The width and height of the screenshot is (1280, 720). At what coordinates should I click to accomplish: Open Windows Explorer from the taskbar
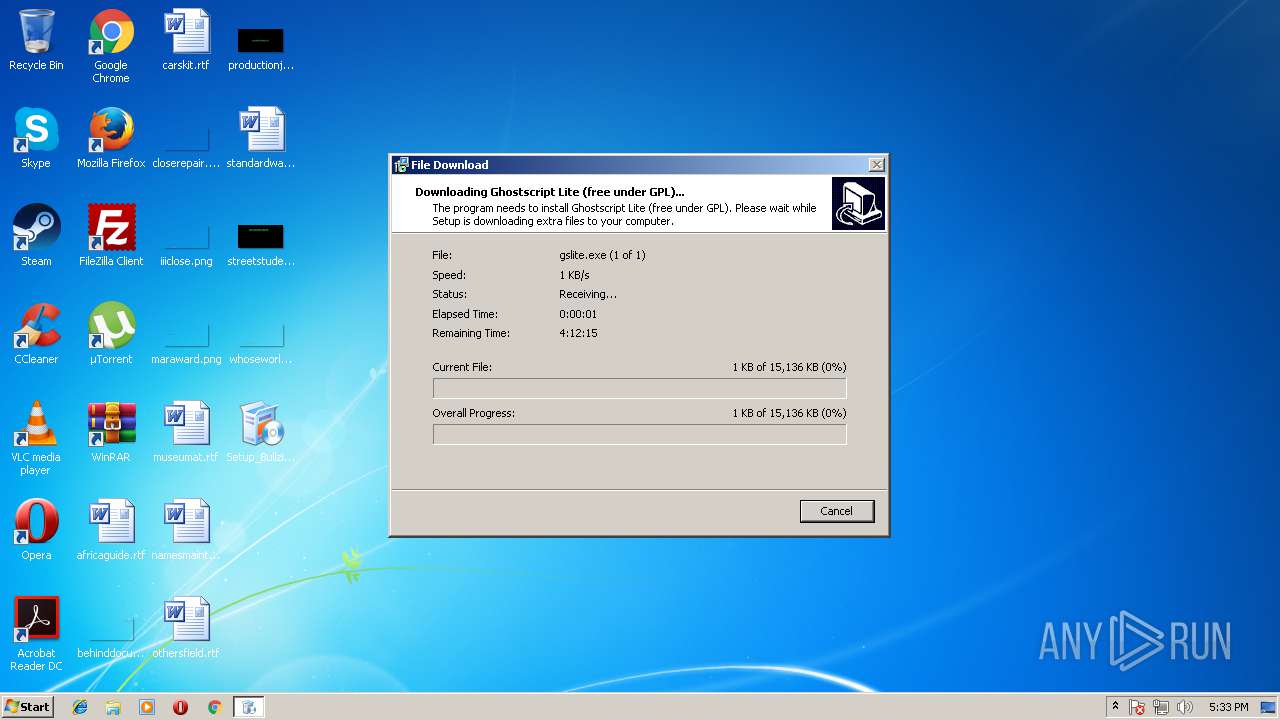[113, 707]
